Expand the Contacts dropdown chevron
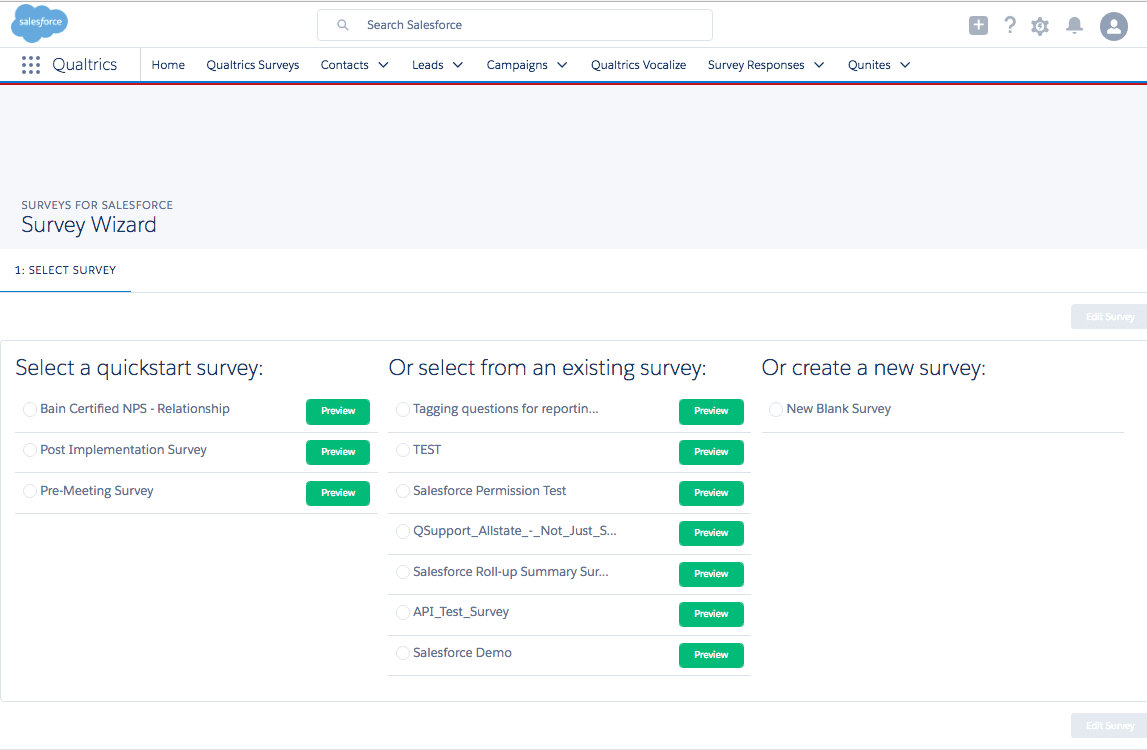Screen dimensions: 1147x750 [383, 65]
